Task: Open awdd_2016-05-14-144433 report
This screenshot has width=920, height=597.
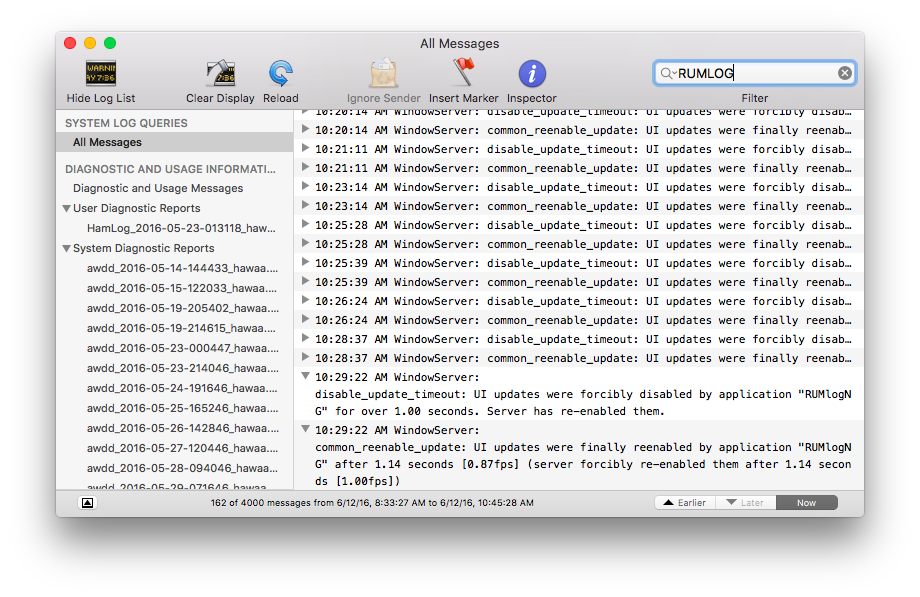Action: coord(182,268)
